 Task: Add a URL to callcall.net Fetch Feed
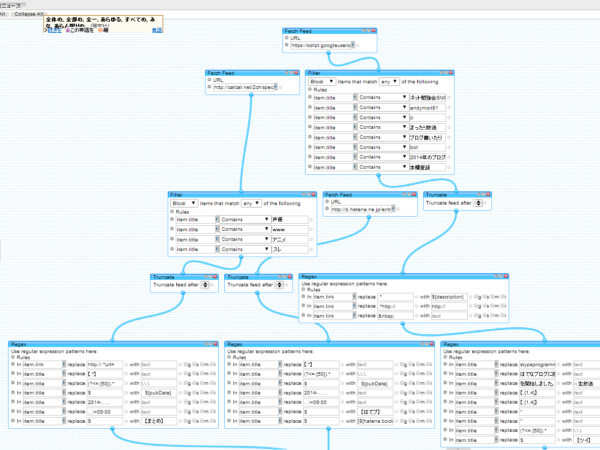[210, 80]
